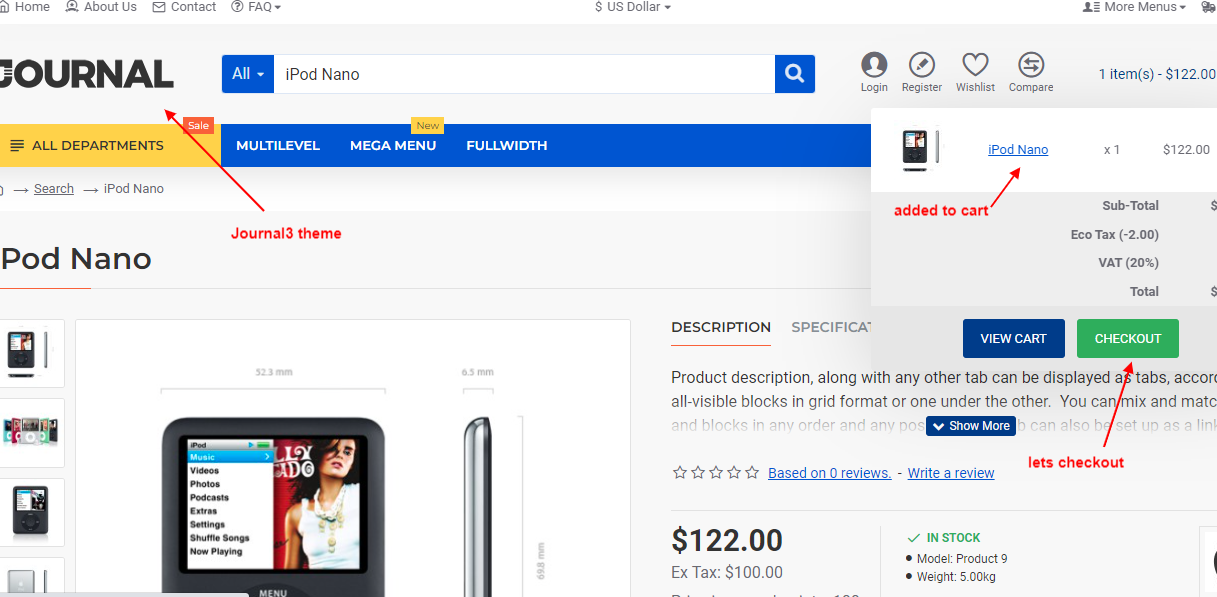Click the five-star rating display
This screenshot has height=597, width=1217.
coord(716,473)
